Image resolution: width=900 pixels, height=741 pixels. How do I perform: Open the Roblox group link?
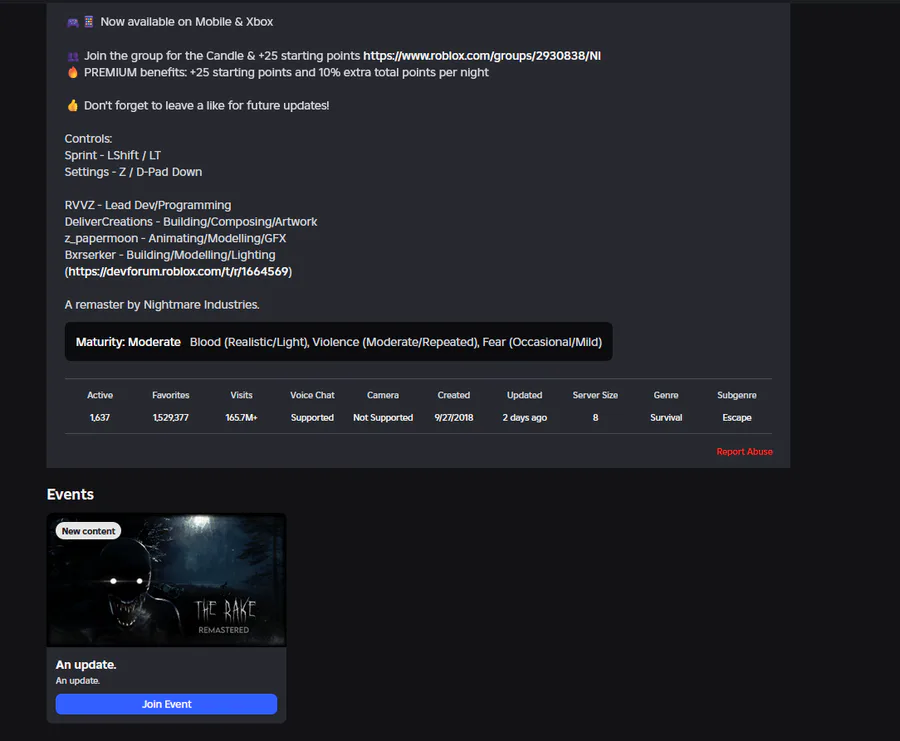(482, 56)
